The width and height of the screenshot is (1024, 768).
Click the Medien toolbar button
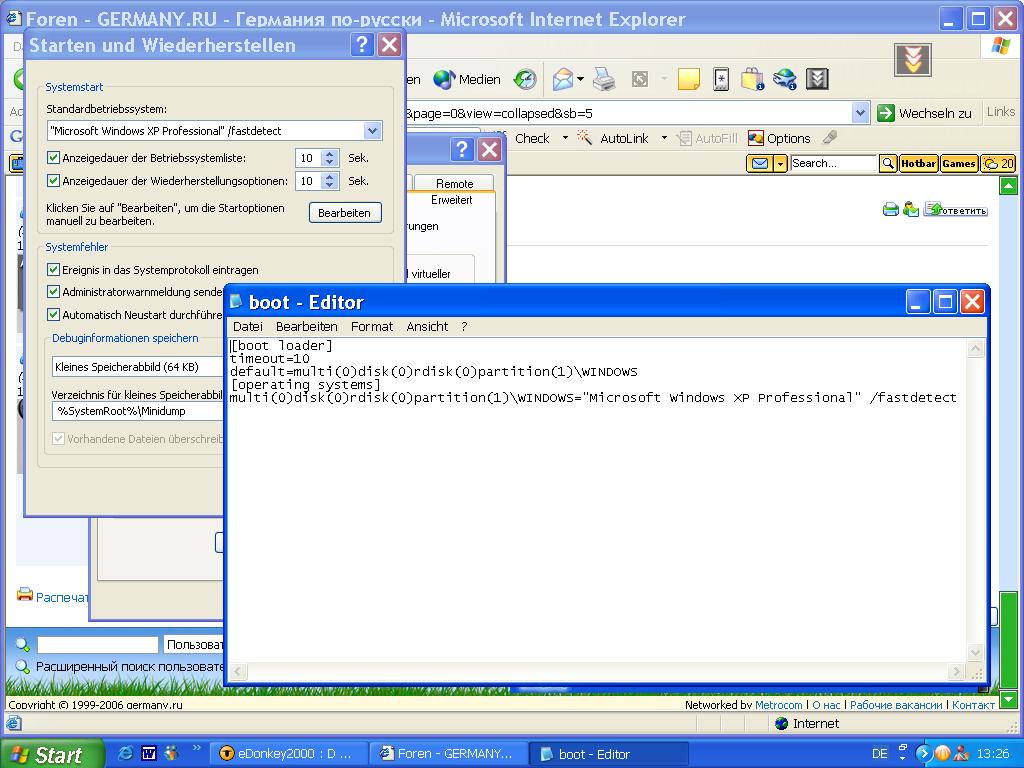pos(467,80)
